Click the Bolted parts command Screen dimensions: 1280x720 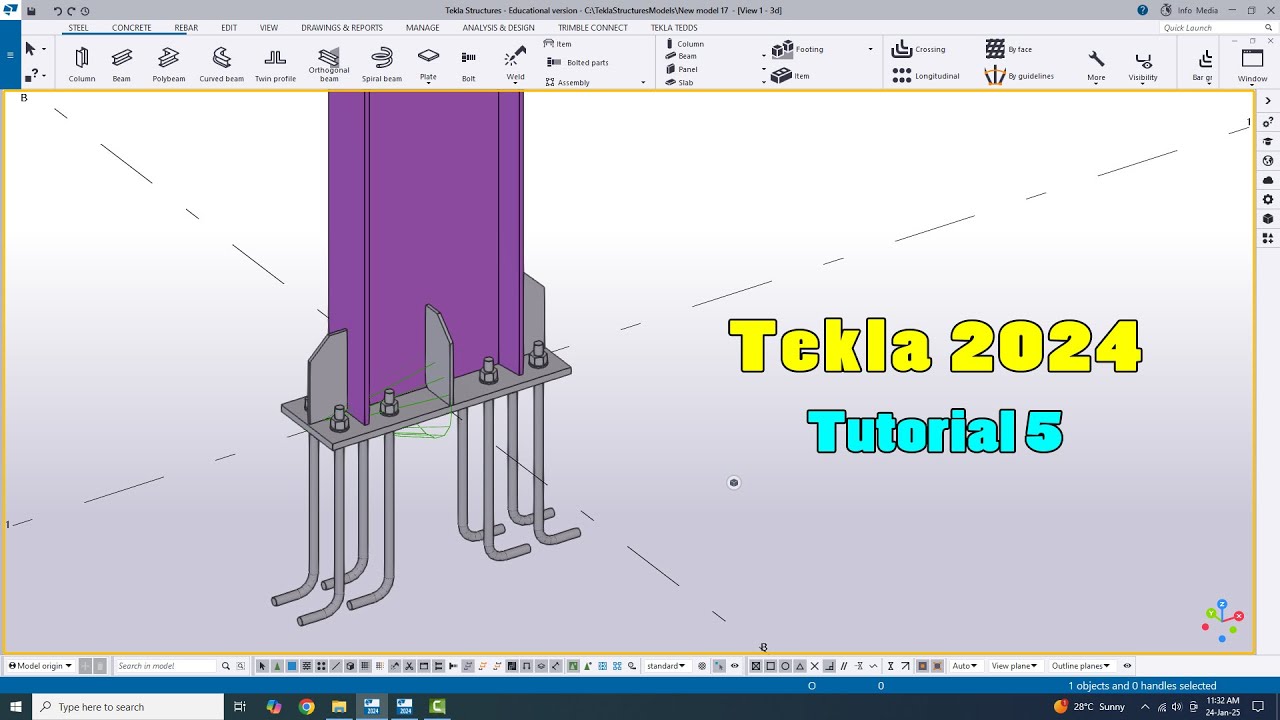coord(578,62)
